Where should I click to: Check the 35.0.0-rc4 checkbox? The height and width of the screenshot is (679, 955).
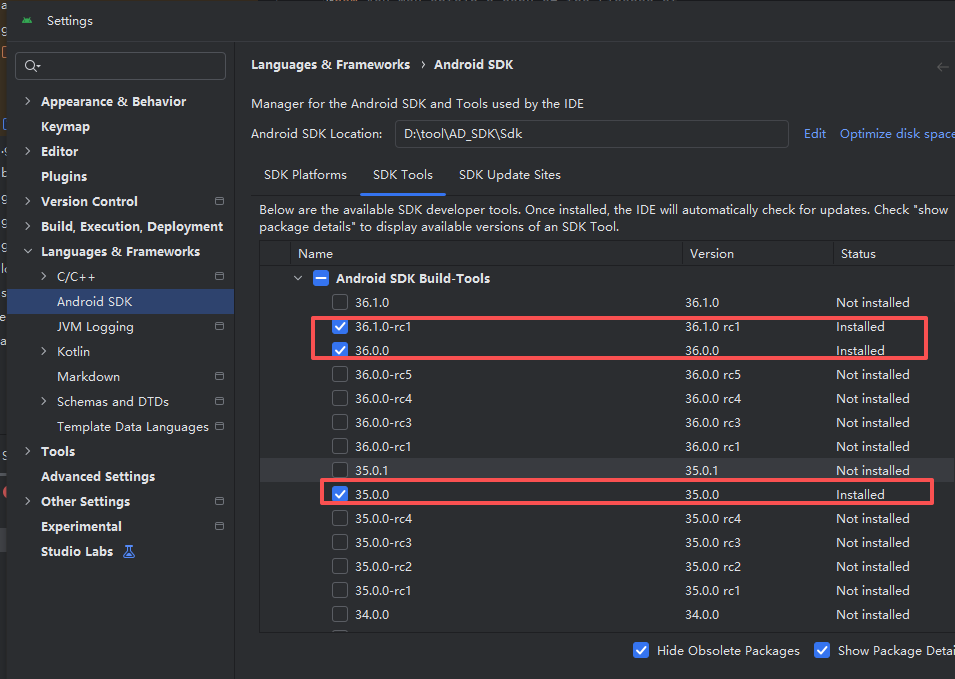pos(340,518)
